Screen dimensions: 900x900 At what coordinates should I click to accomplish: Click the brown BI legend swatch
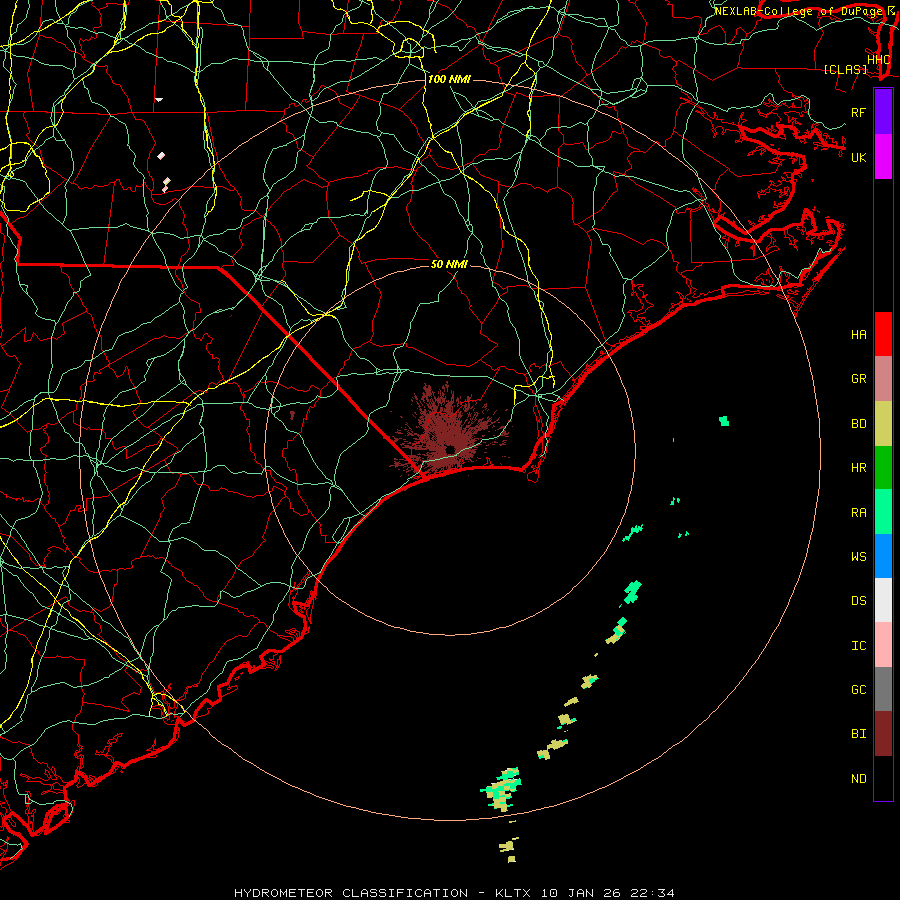point(883,734)
